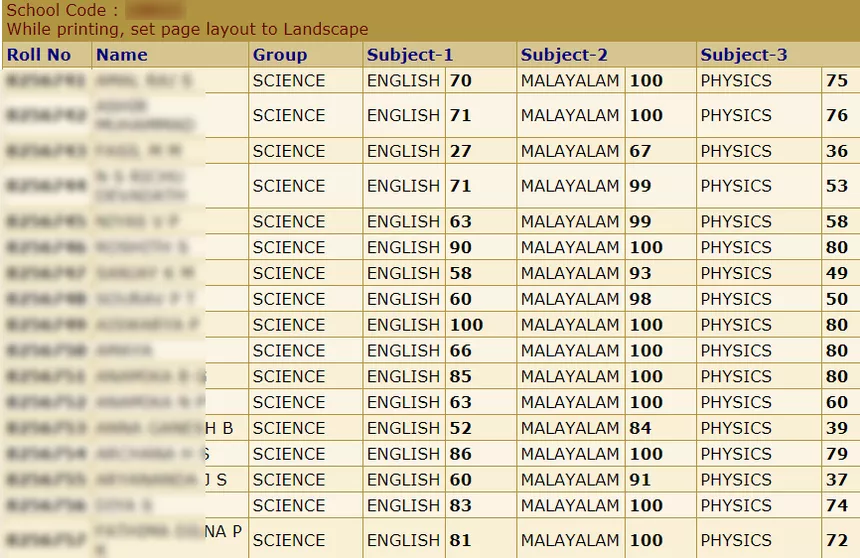Click the Subject-1 column header
This screenshot has width=860, height=558.
pyautogui.click(x=410, y=55)
